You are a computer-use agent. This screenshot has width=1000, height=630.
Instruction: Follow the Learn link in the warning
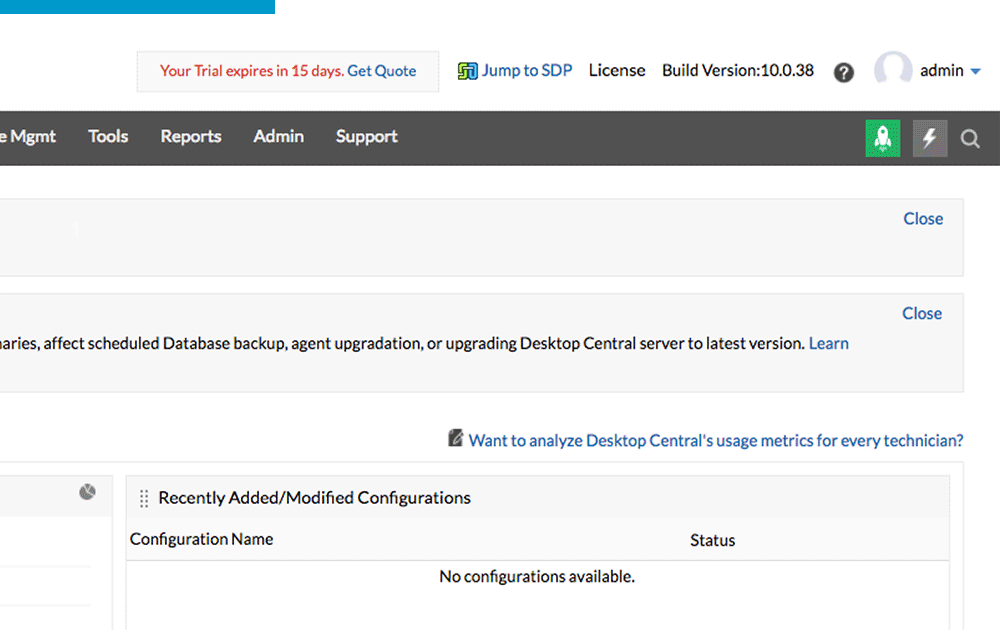tap(829, 343)
